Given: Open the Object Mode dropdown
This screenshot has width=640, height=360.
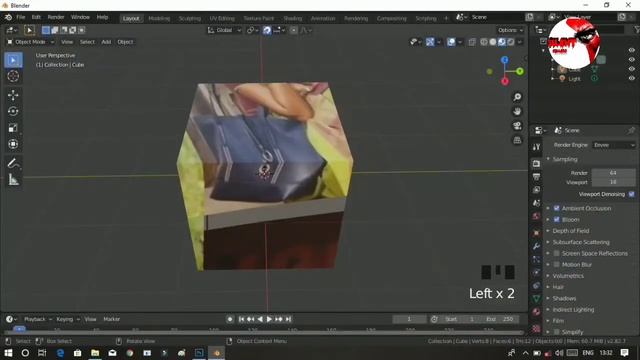Looking at the screenshot, I should [x=30, y=42].
